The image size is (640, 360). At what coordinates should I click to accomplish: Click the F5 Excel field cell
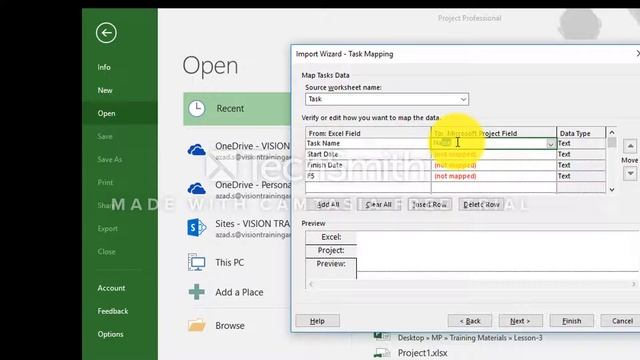(368, 176)
